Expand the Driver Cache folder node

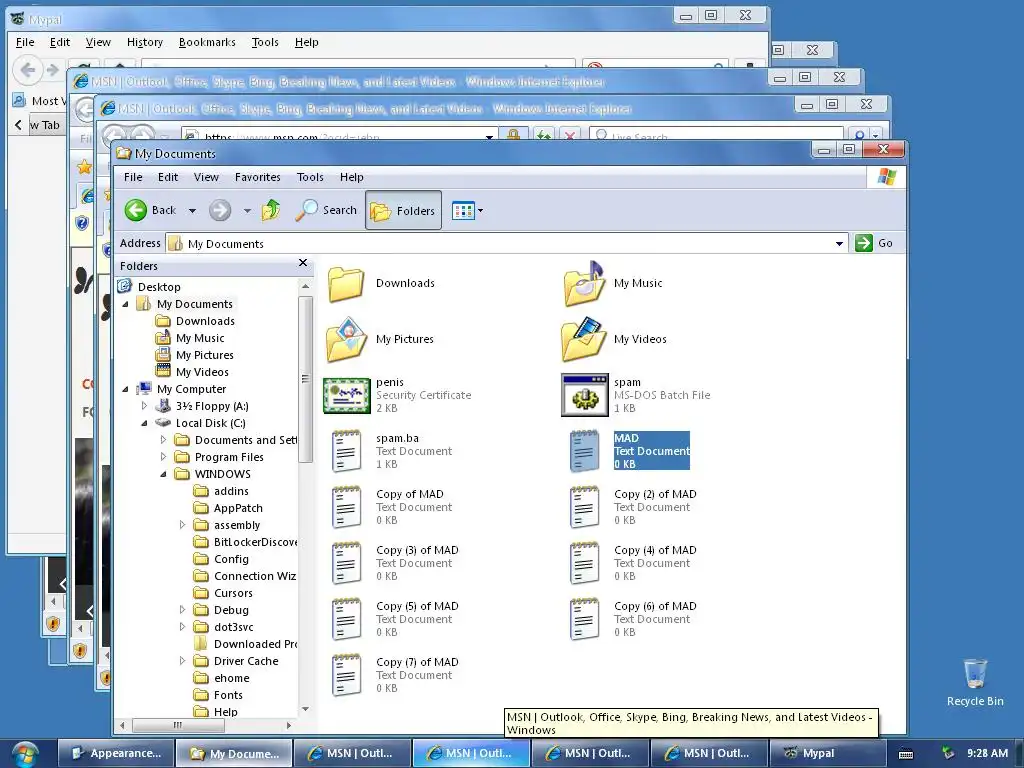pos(182,661)
